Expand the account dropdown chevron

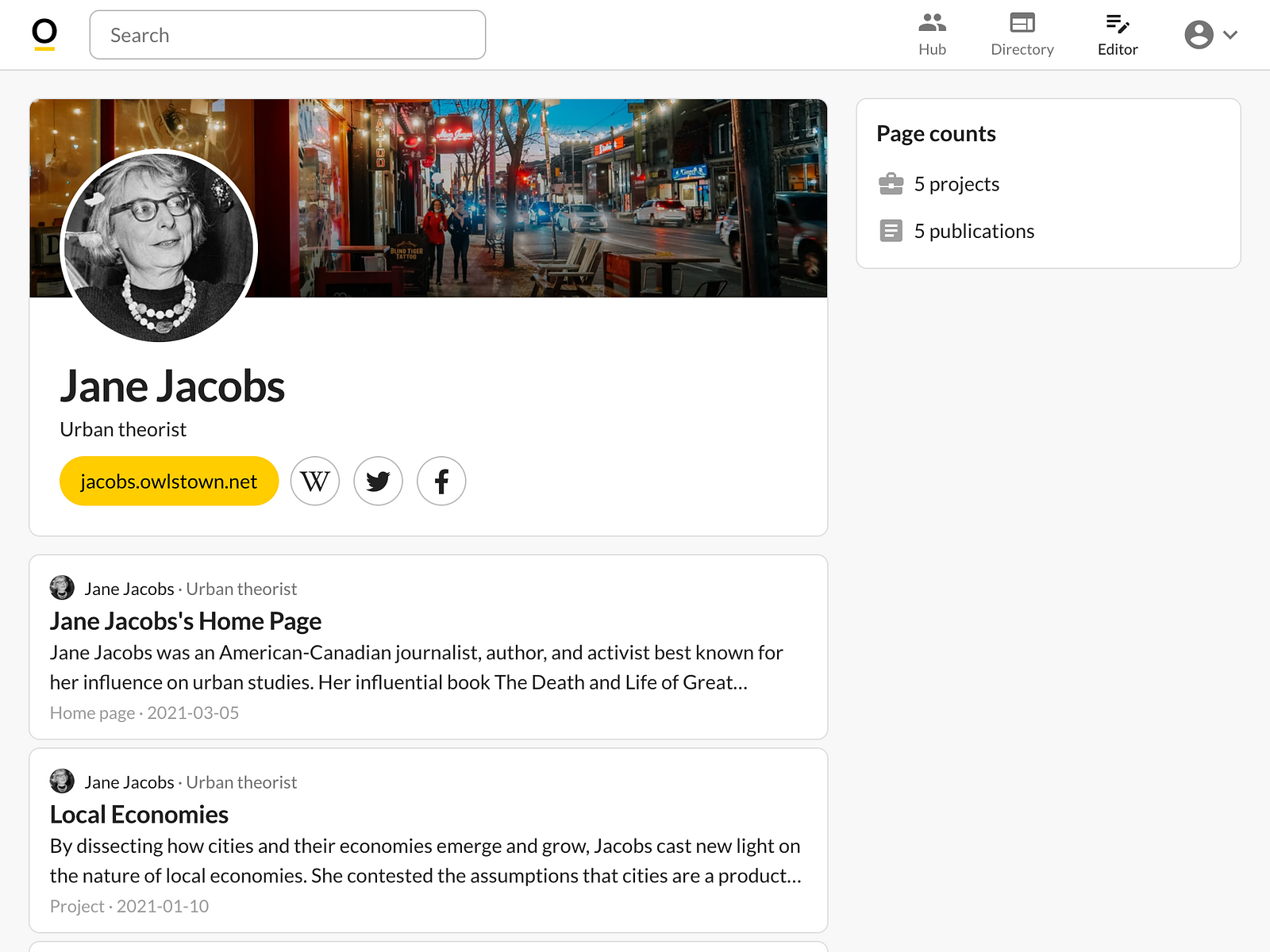click(1230, 35)
